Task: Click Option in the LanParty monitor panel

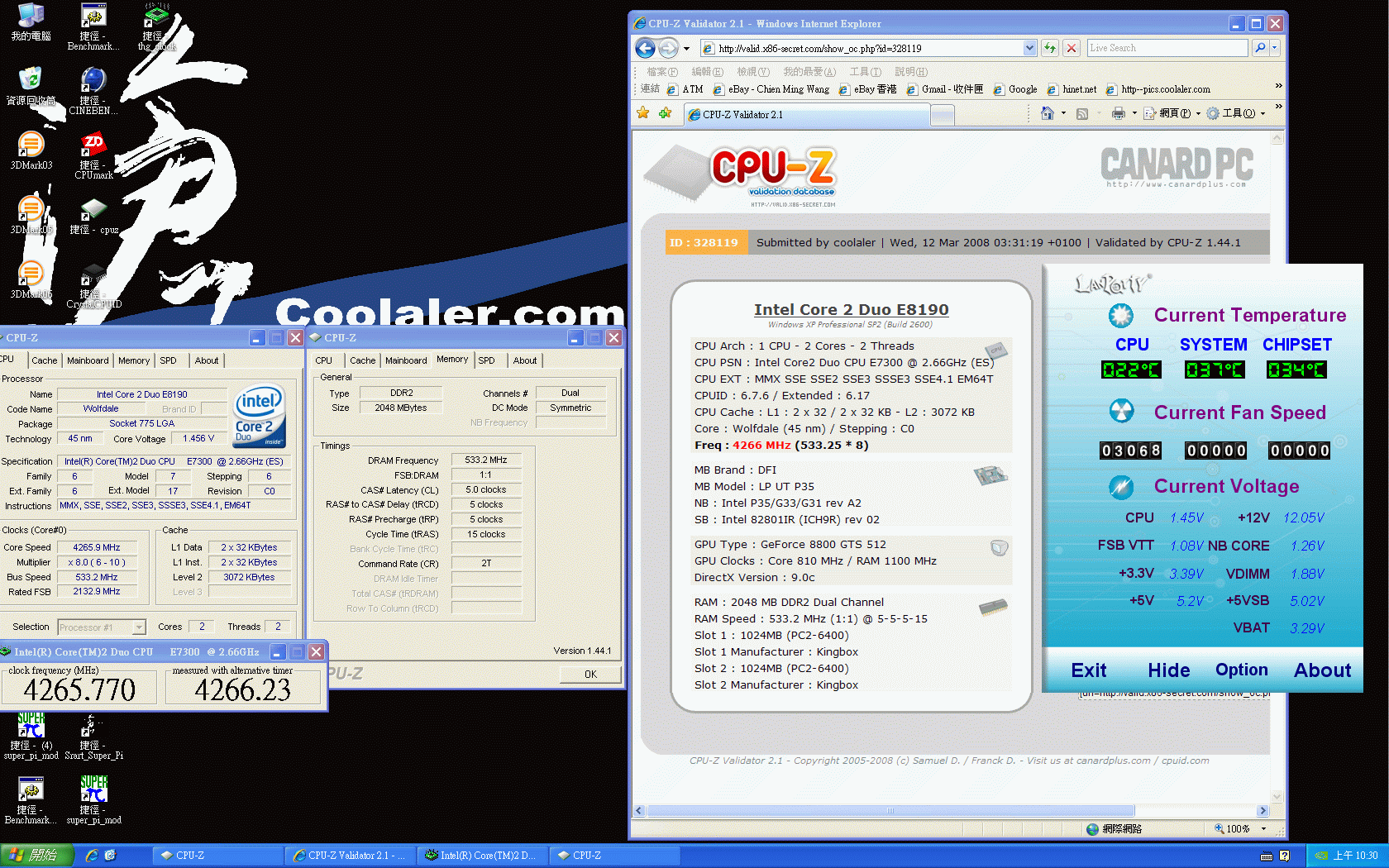Action: tap(1241, 670)
